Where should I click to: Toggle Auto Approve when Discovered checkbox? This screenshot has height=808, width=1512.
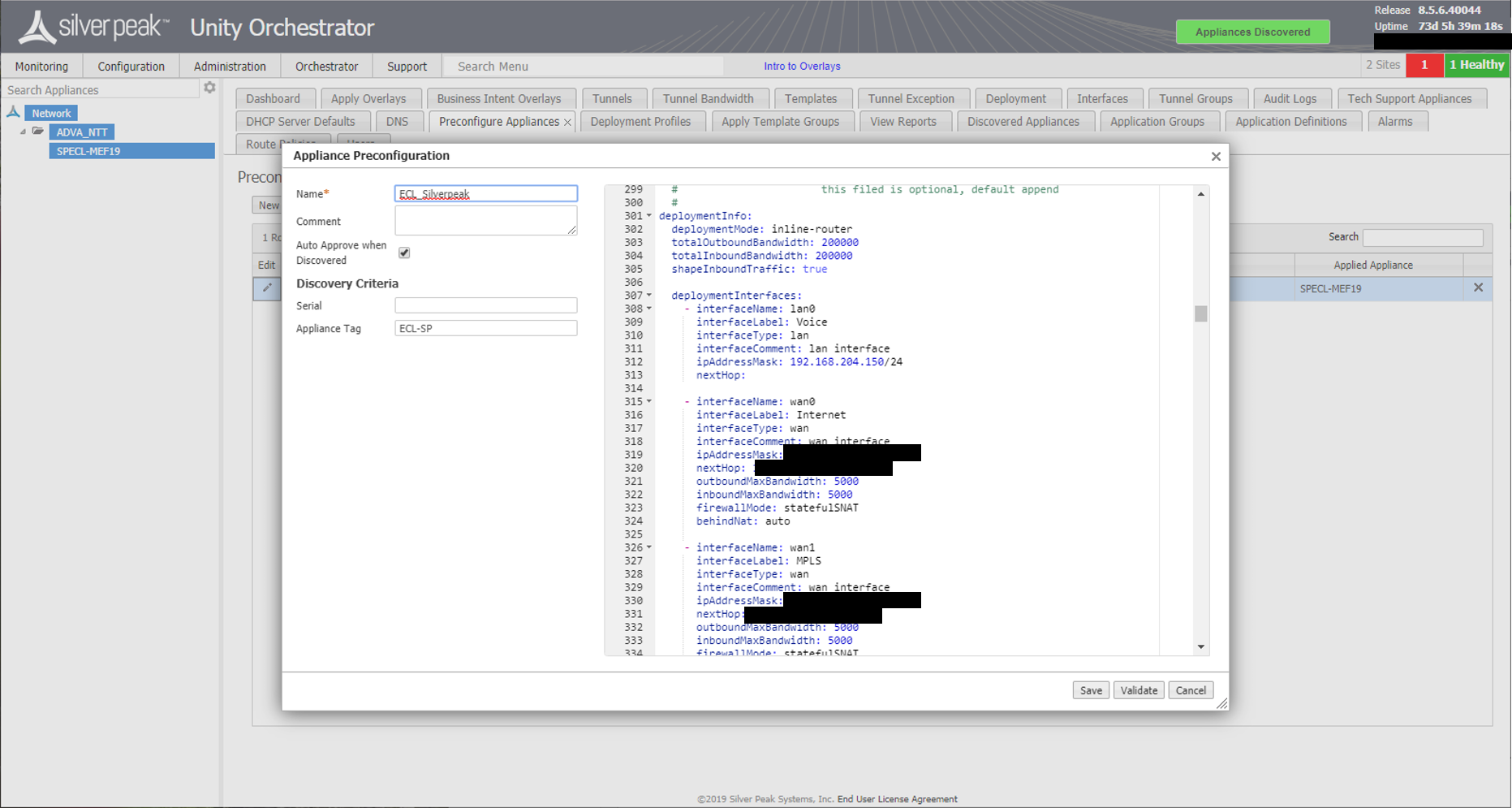click(x=404, y=253)
